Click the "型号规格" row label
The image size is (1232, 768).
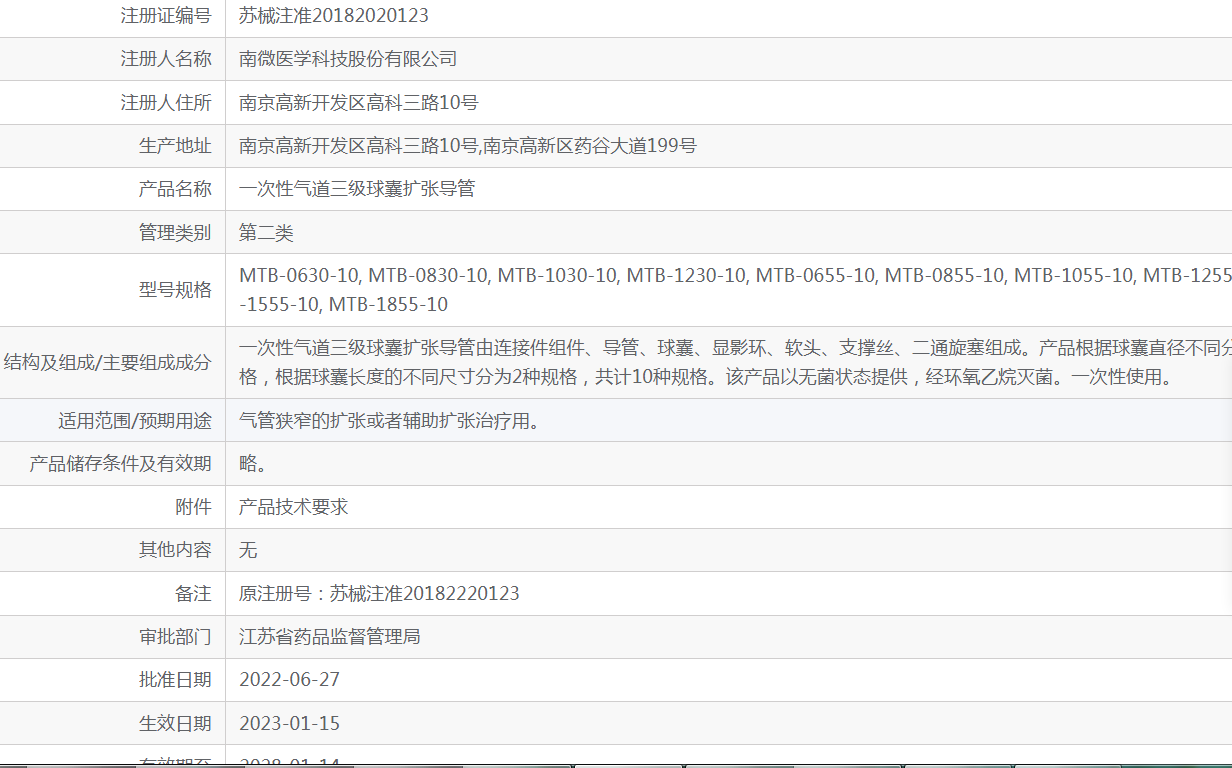tap(175, 290)
